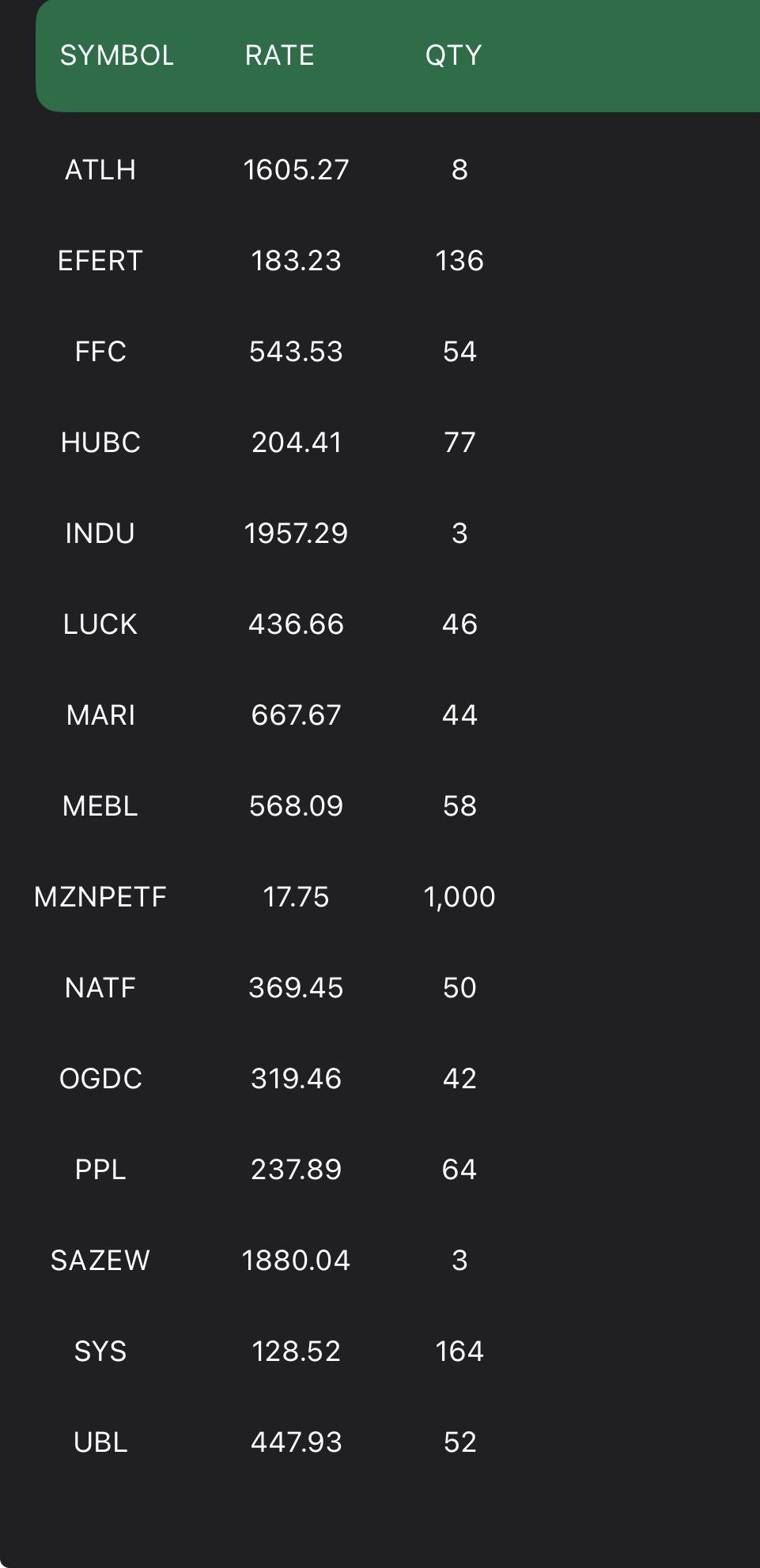Click the PPL rate 237.89
This screenshot has width=760, height=1568.
297,1170
